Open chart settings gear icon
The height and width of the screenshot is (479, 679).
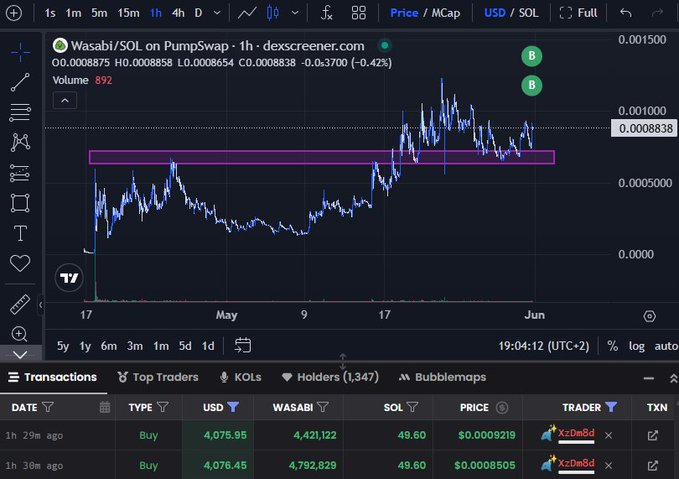(650, 316)
